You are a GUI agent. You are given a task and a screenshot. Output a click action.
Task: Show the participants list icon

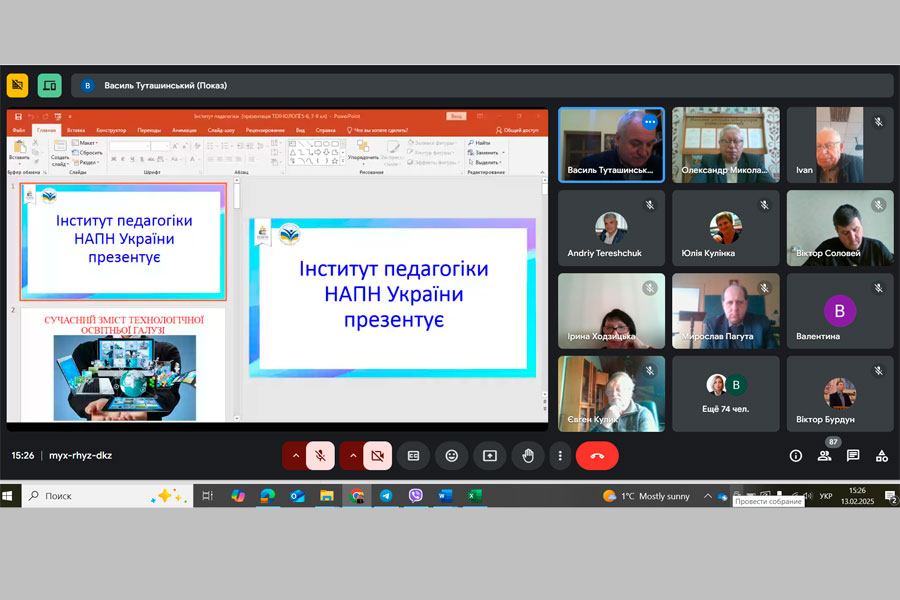(824, 456)
